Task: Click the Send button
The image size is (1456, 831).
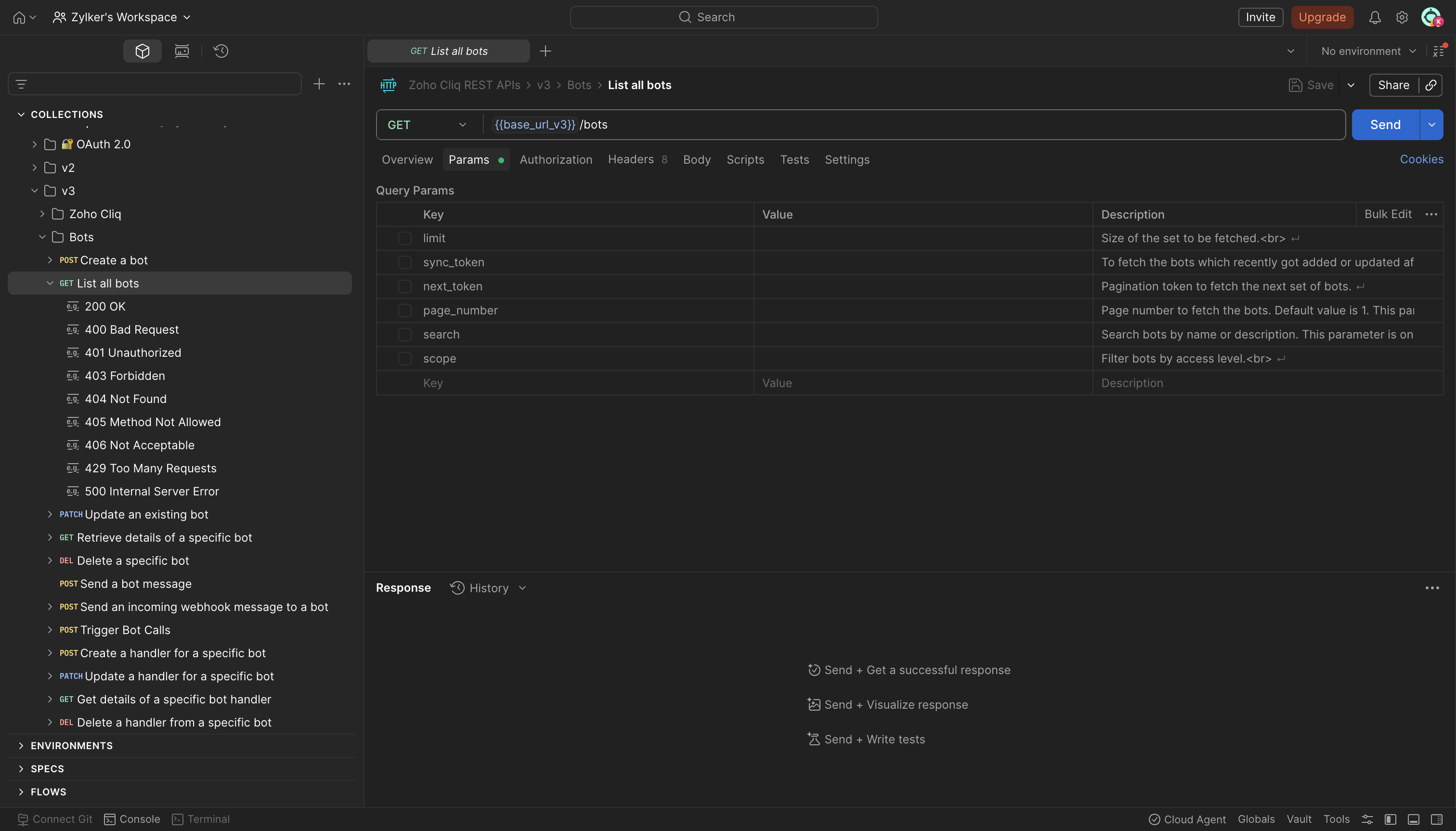Action: [1385, 124]
